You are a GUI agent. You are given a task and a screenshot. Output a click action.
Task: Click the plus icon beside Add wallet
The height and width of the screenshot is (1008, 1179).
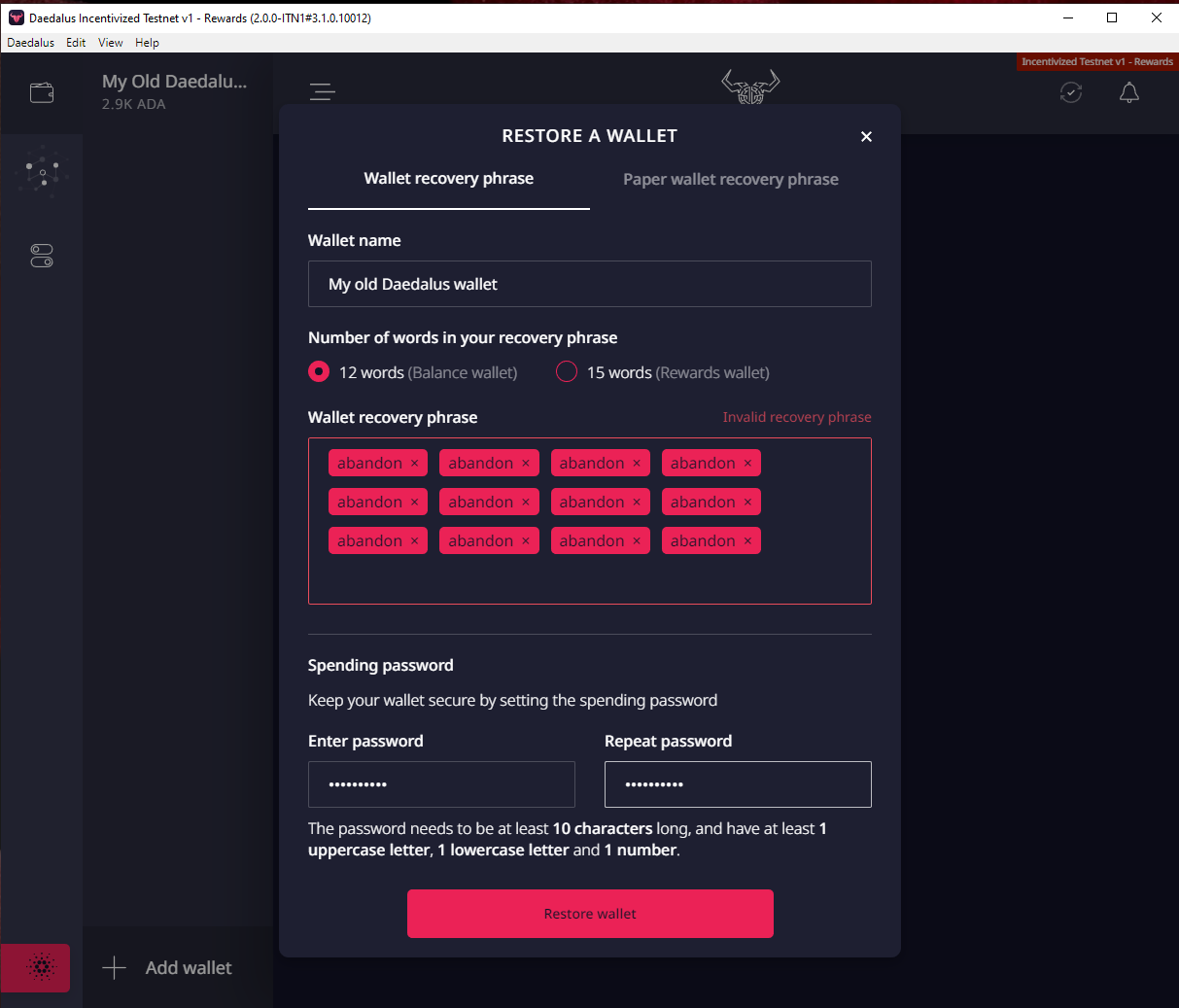point(115,967)
